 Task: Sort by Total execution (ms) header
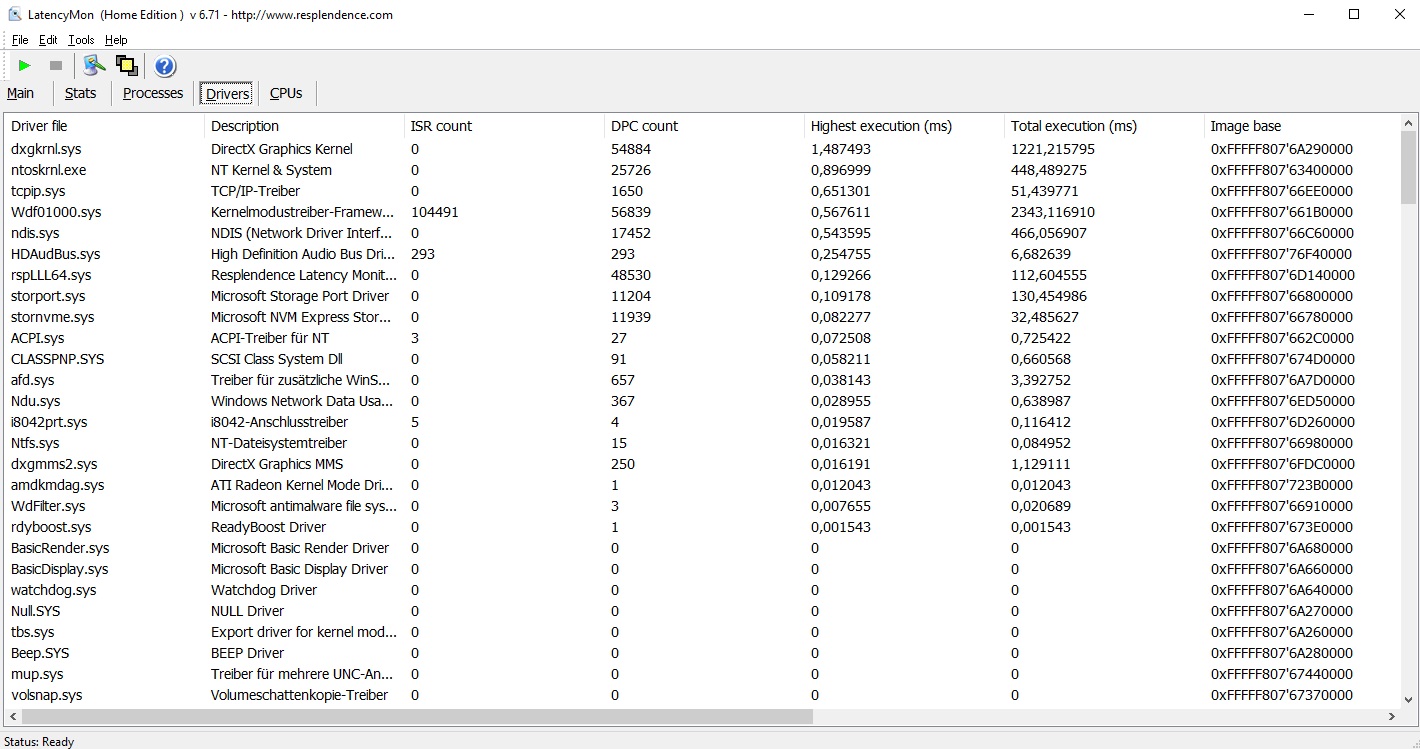pyautogui.click(x=1104, y=126)
